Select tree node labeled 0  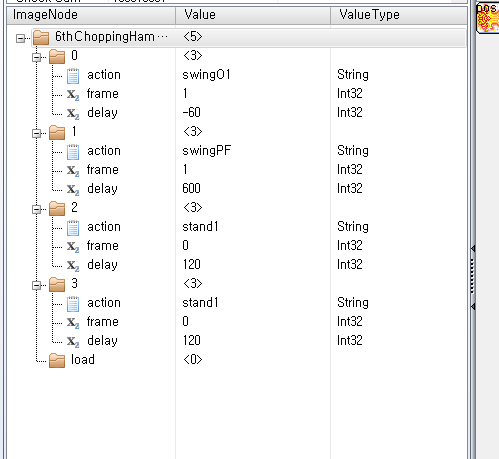pyautogui.click(x=74, y=55)
